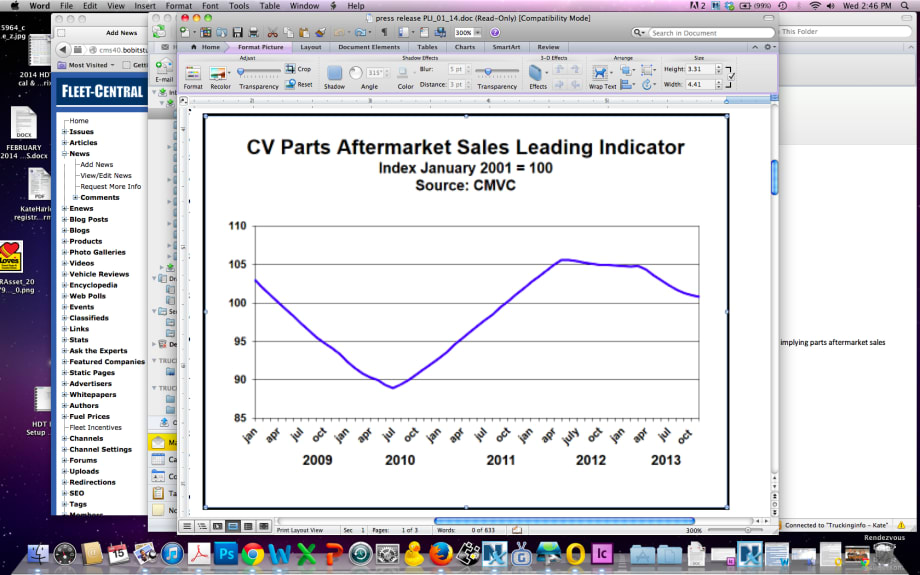Open the shadow Color picker
Viewport: 920px width, 575px height.
coord(403,73)
